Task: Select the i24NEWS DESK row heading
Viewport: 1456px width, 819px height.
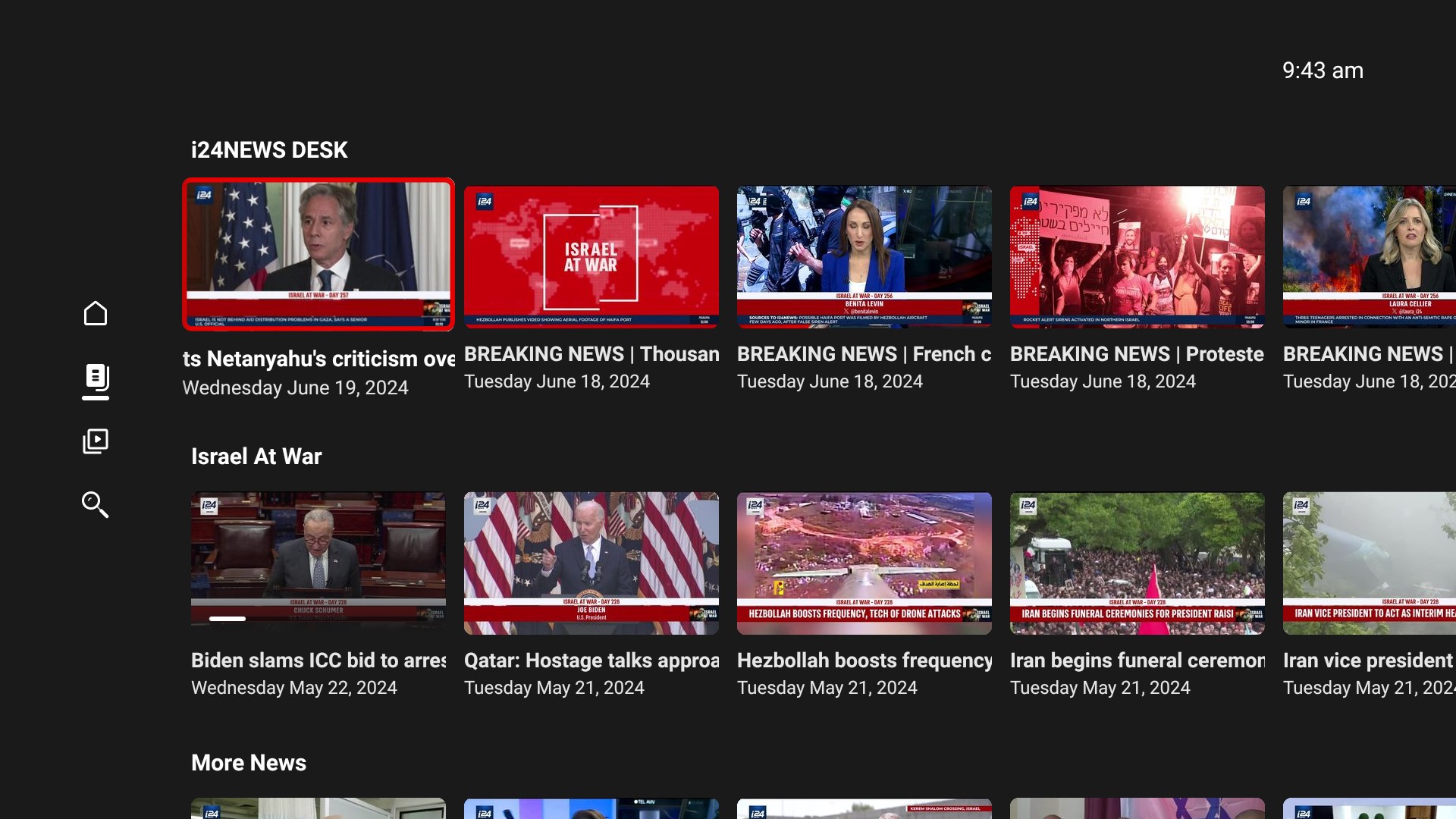Action: (x=269, y=150)
